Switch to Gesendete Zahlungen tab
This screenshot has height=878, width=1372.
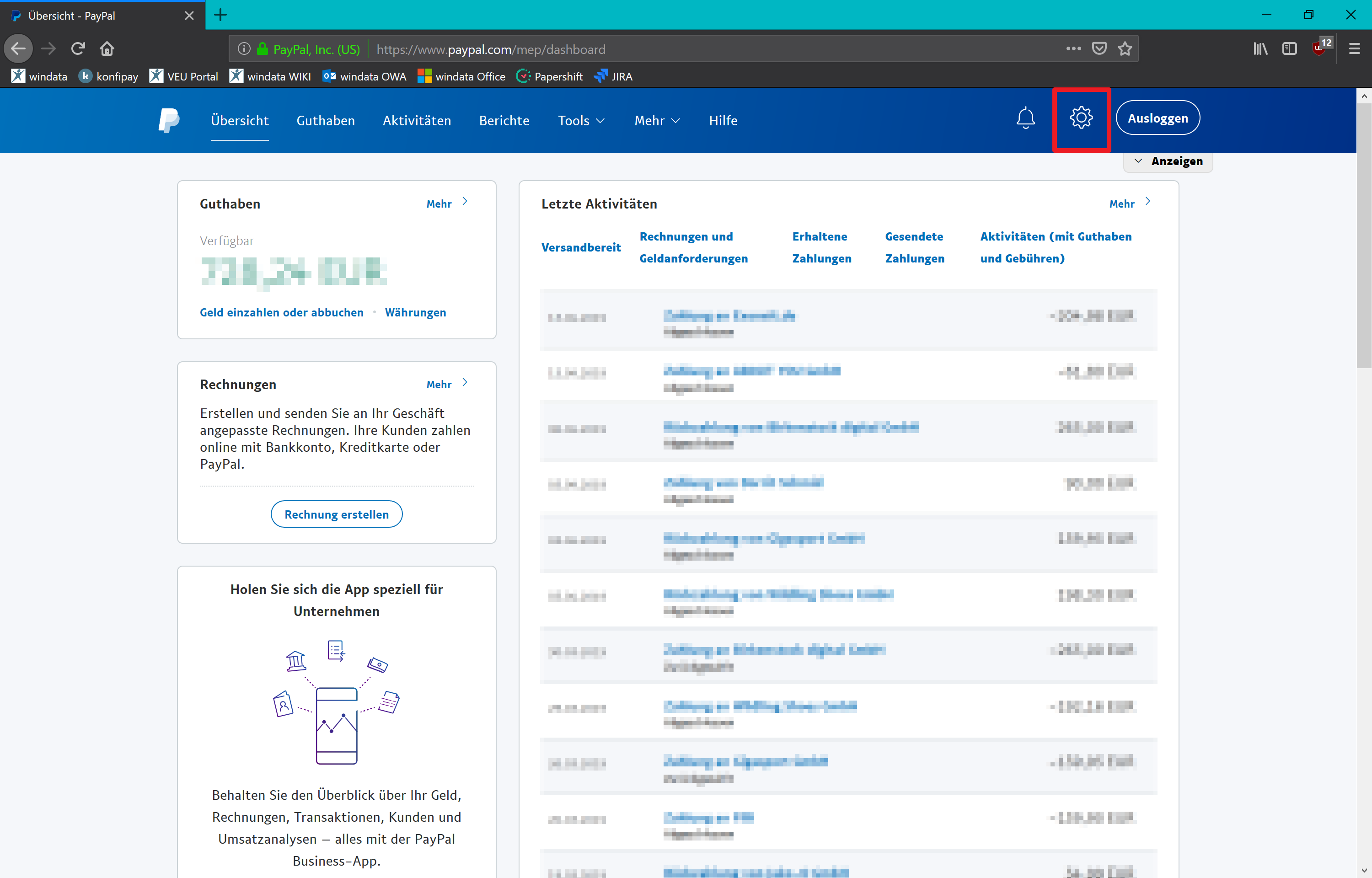[914, 247]
